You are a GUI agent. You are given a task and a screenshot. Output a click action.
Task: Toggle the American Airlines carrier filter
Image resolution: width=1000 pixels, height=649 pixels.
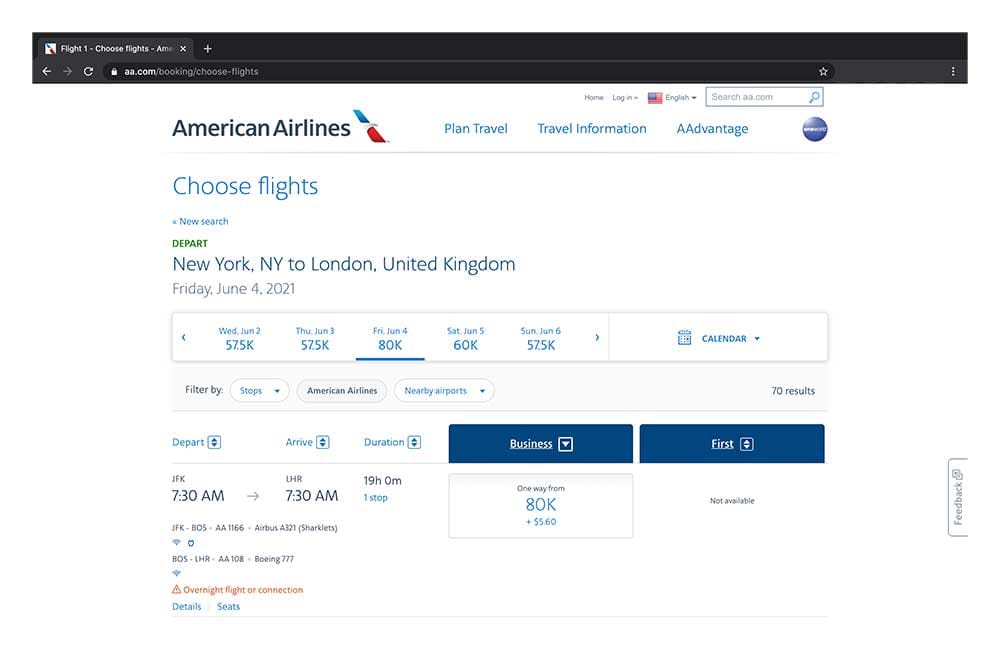pyautogui.click(x=341, y=390)
